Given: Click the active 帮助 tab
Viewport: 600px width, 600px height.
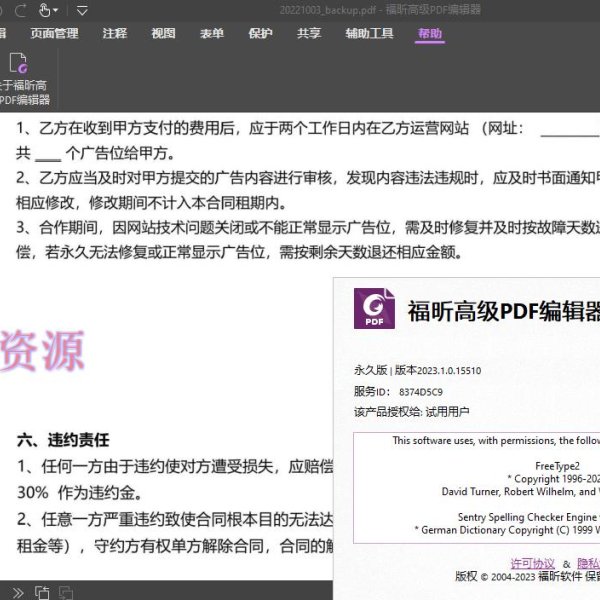Looking at the screenshot, I should (430, 33).
